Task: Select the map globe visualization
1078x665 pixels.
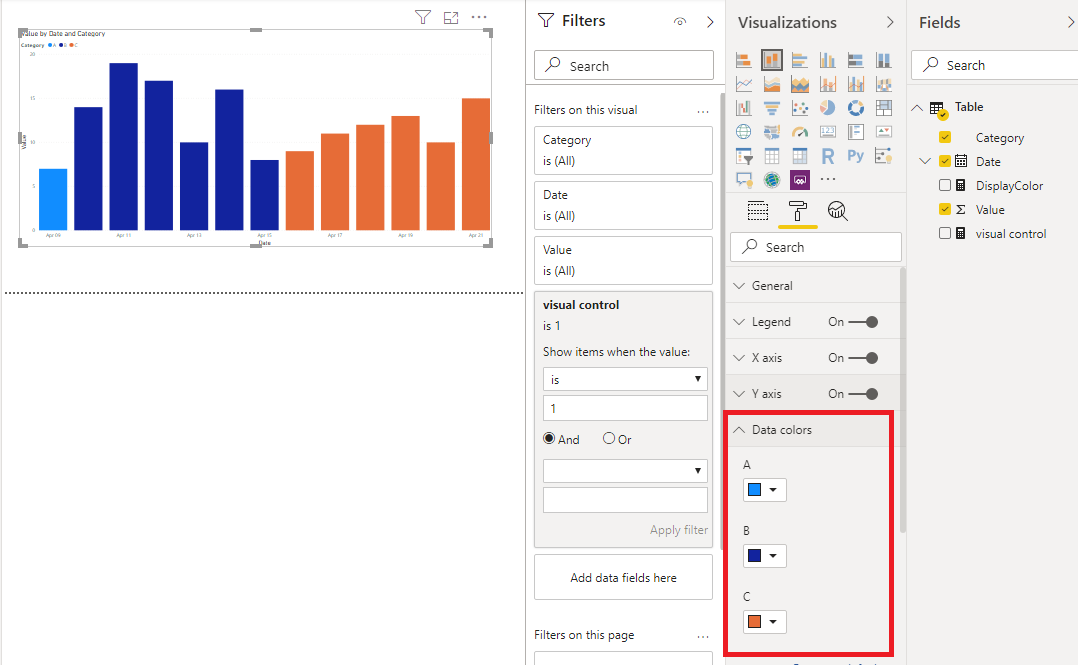Action: pos(744,132)
